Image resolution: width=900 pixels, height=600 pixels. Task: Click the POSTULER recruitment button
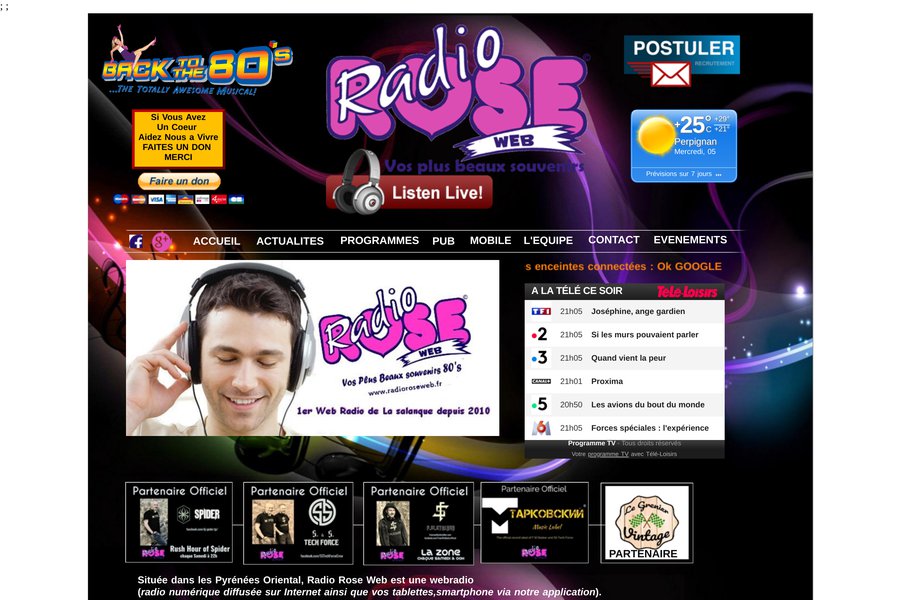pos(682,55)
